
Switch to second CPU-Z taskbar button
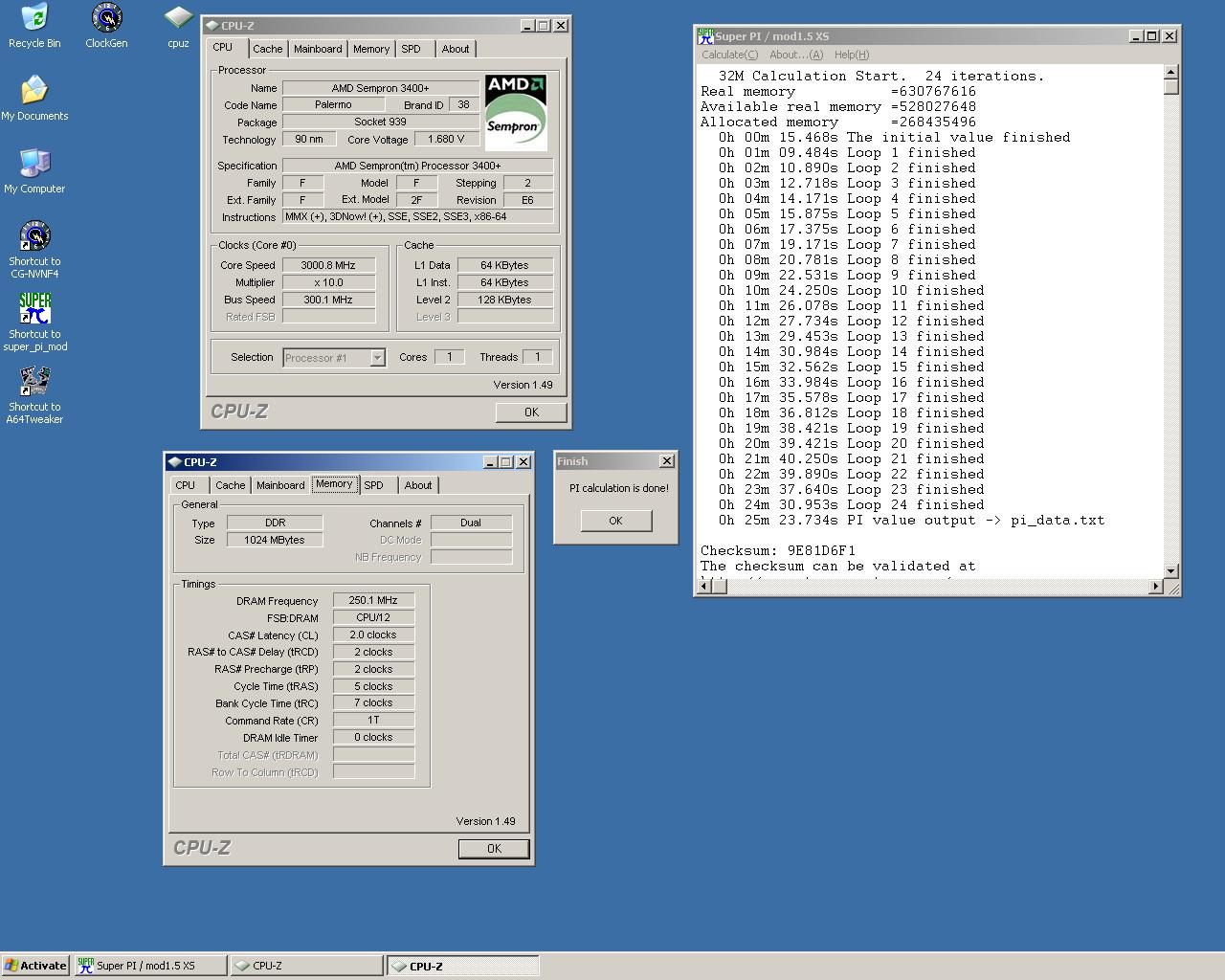[x=463, y=966]
